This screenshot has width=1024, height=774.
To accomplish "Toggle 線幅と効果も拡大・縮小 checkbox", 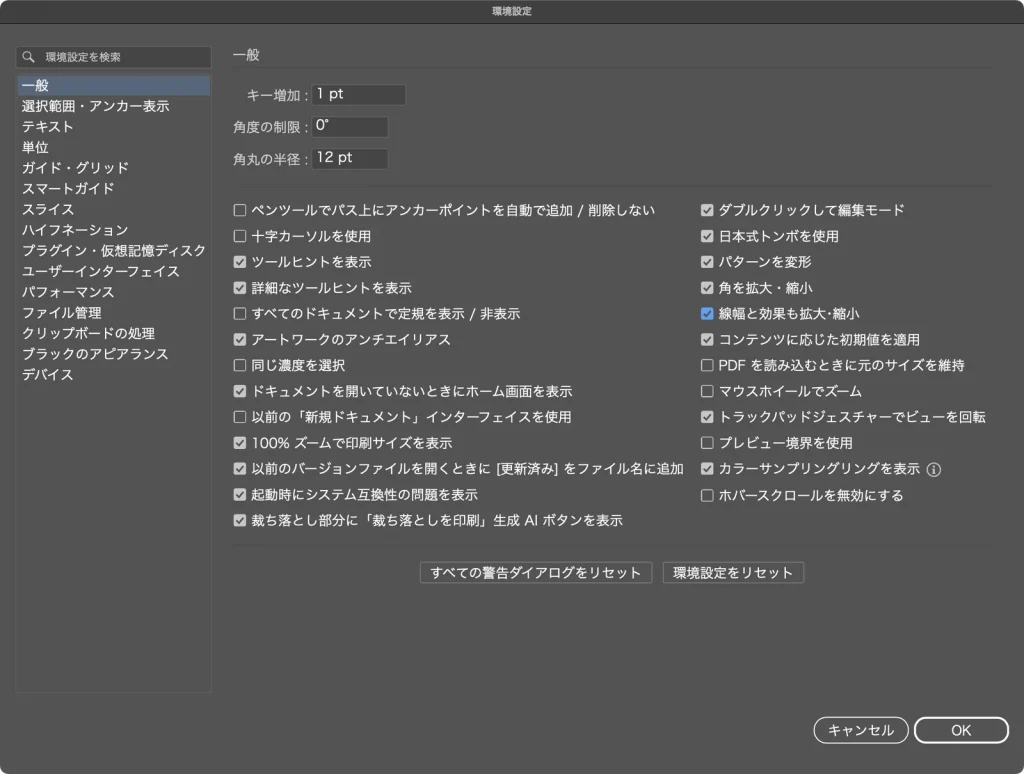I will tap(707, 314).
